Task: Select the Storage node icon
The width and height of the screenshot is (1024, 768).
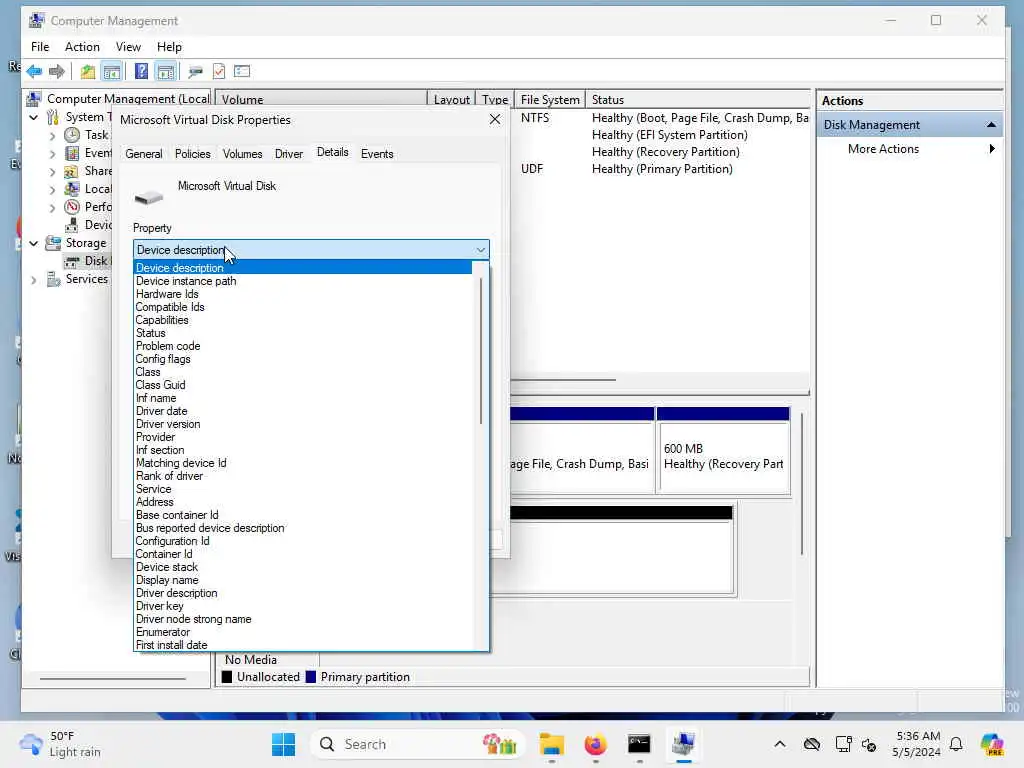Action: (x=53, y=243)
